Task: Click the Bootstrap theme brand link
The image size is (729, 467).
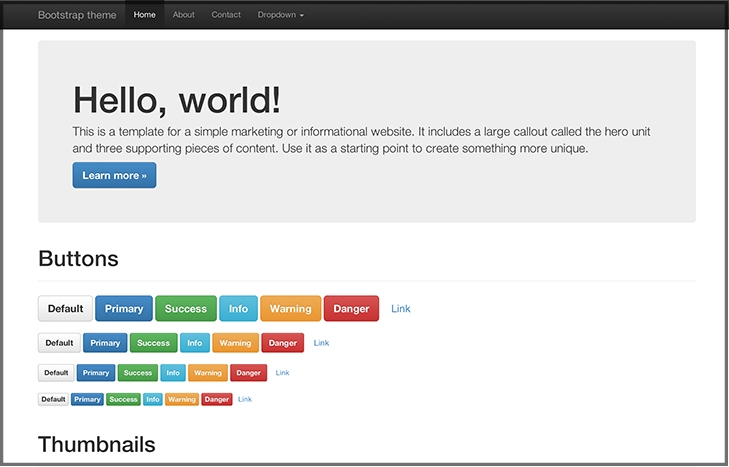Action: (78, 15)
